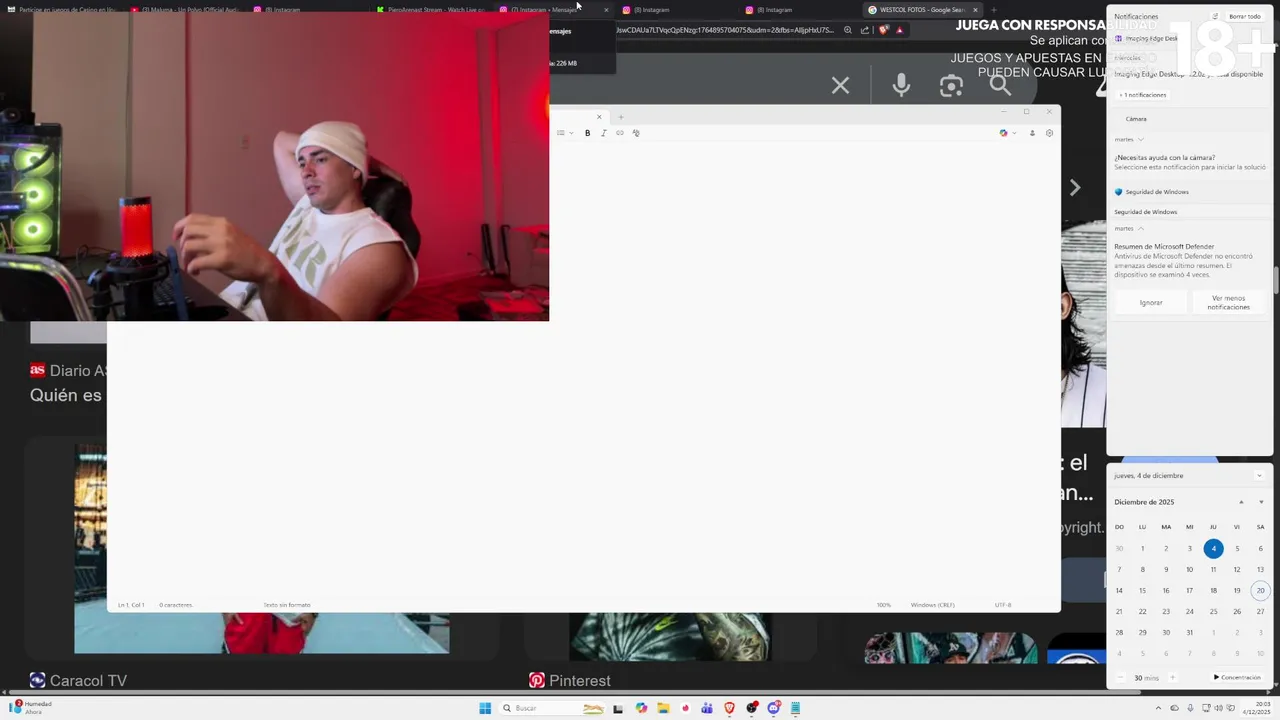Open Windows Start menu
The width and height of the screenshot is (1280, 720).
click(485, 708)
